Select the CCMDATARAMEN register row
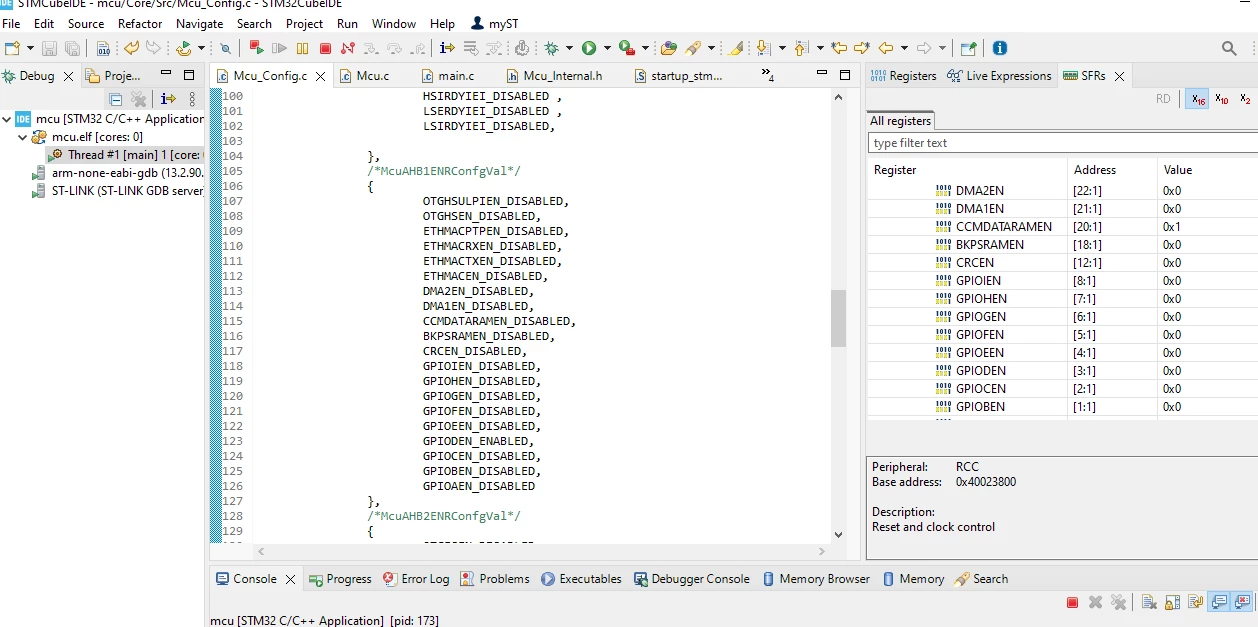This screenshot has width=1258, height=627. [x=1062, y=227]
